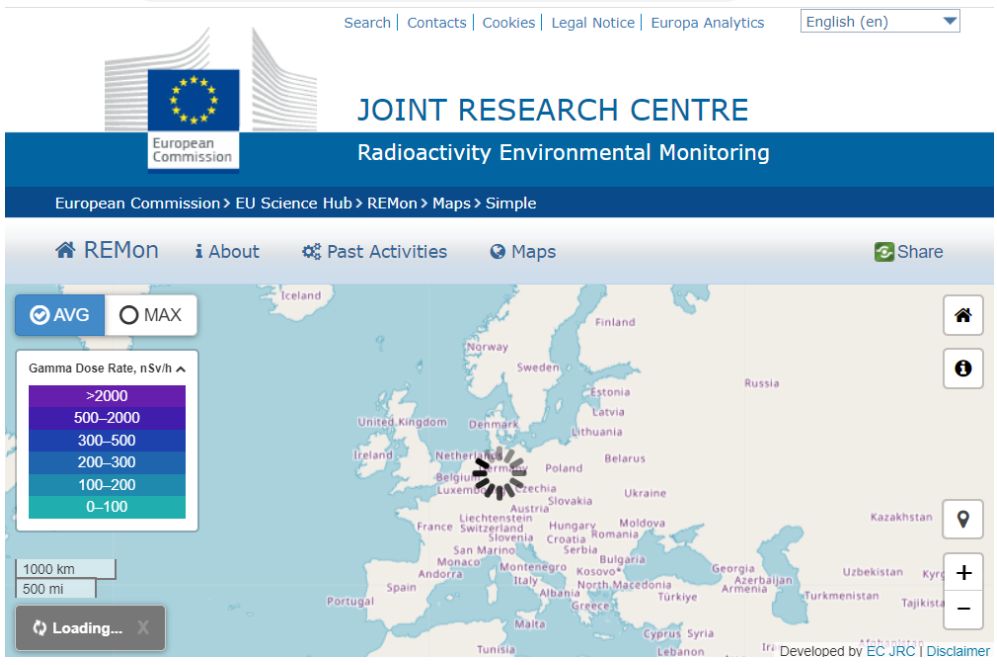Click the Share button label

(x=920, y=252)
